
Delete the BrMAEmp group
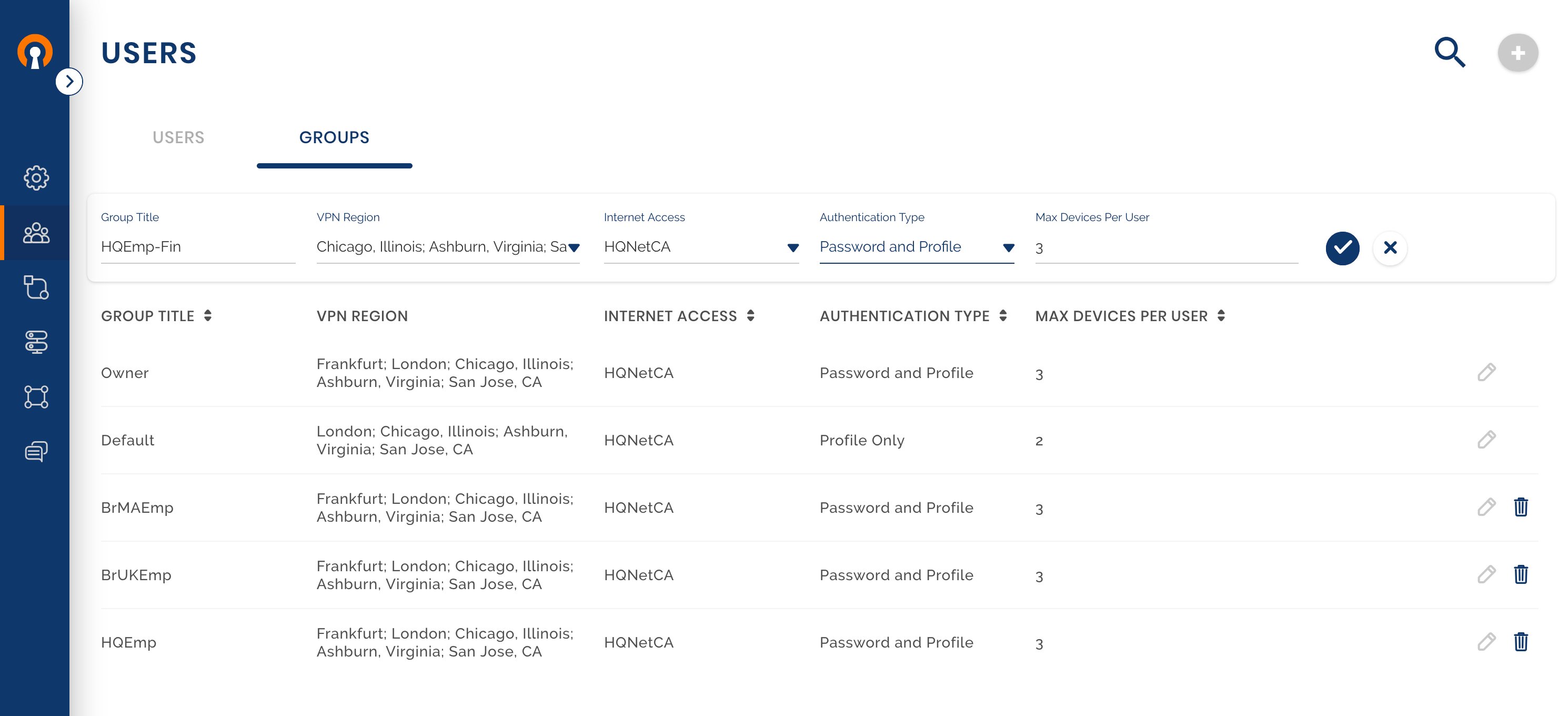click(1521, 507)
